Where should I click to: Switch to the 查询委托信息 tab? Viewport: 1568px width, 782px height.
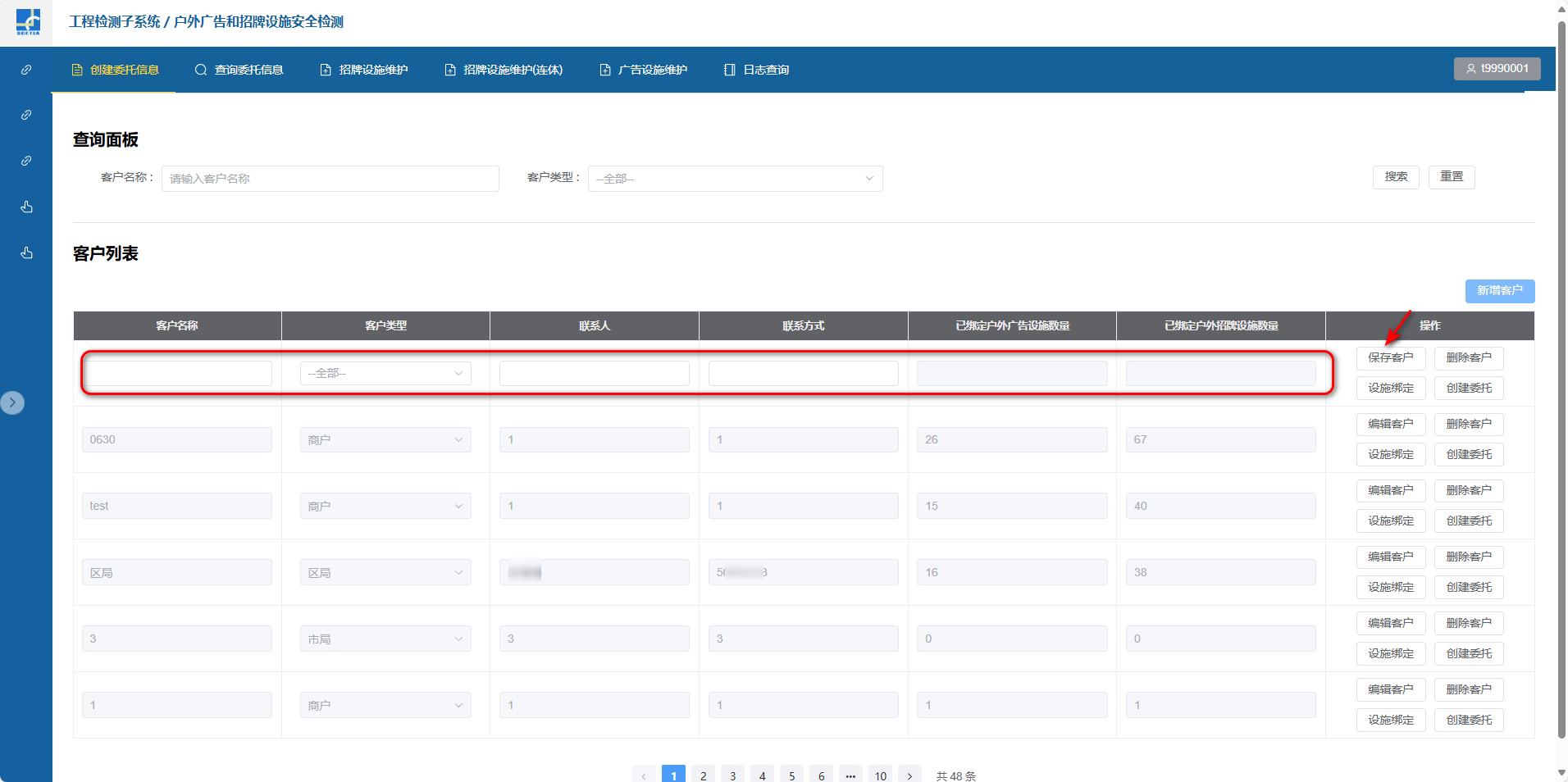[x=239, y=70]
